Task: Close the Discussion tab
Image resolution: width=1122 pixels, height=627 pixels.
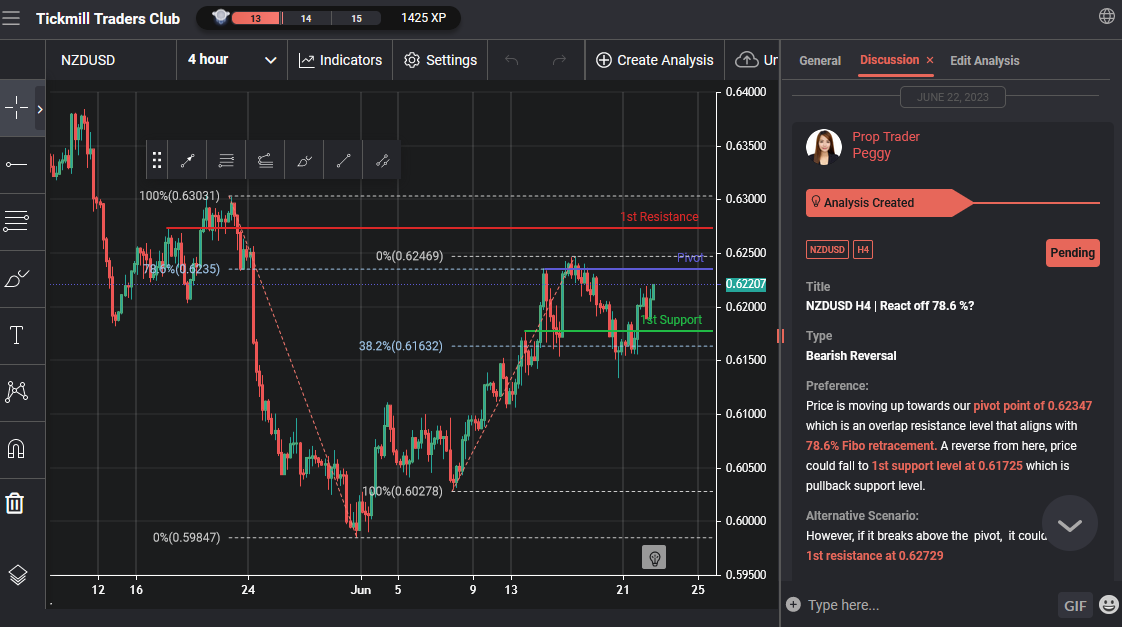Action: pyautogui.click(x=930, y=60)
